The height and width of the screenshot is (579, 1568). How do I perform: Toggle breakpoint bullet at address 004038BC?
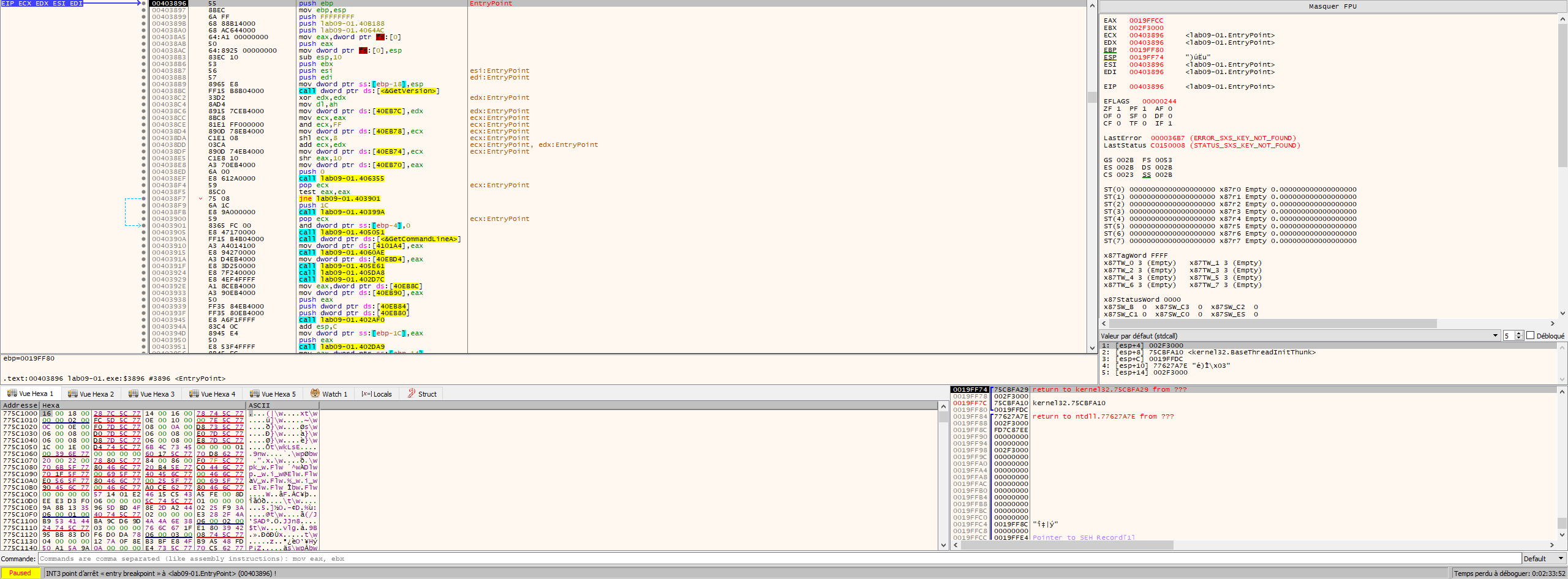click(x=144, y=91)
